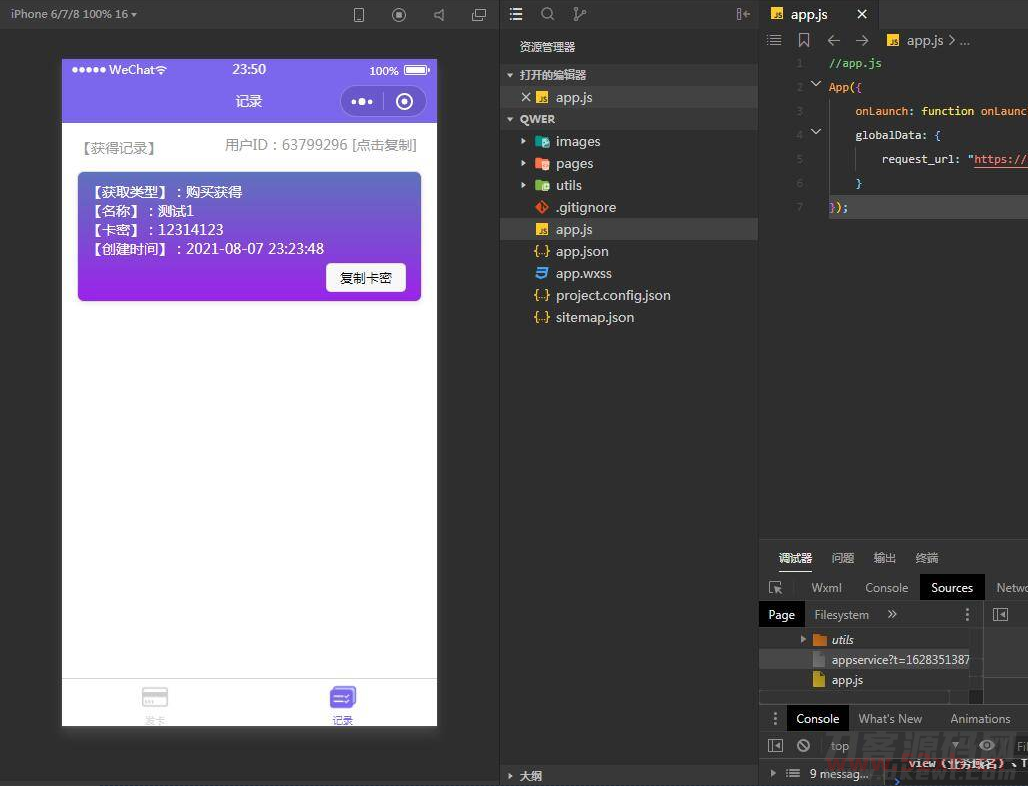Open the version control branch icon

[578, 14]
